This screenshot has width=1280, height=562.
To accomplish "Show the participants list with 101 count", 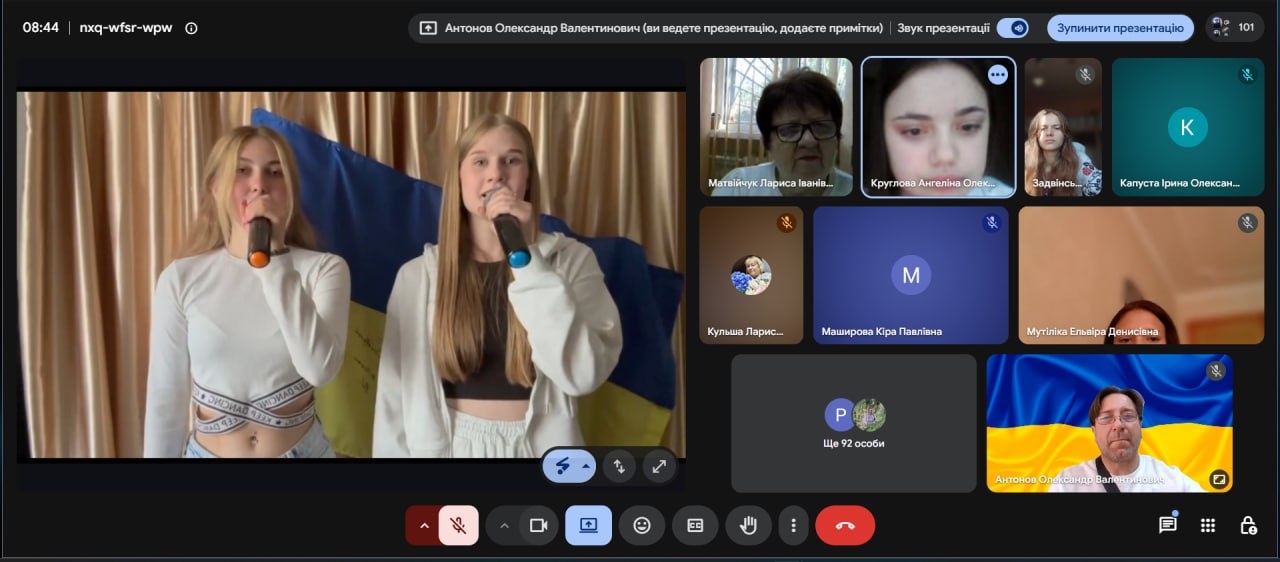I will coord(1234,28).
